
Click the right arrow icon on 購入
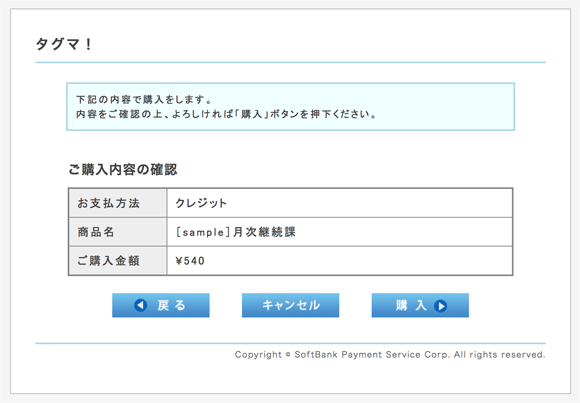440,306
